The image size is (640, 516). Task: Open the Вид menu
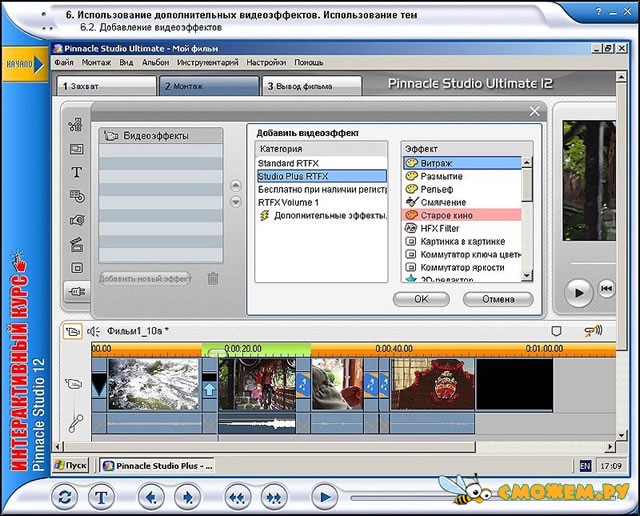[126, 62]
